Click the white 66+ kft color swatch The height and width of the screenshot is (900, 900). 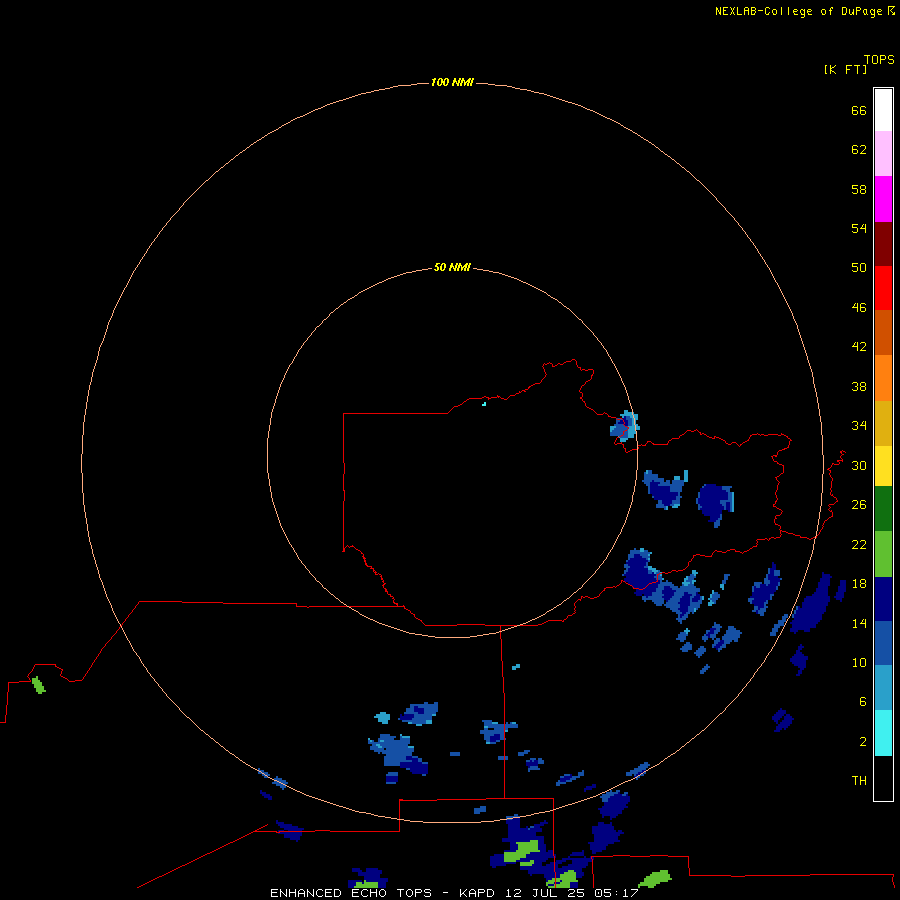[883, 110]
